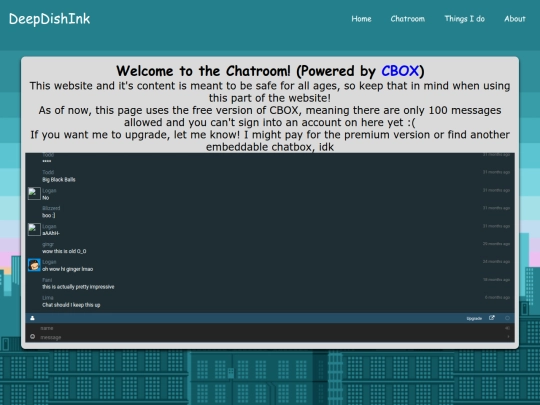Image resolution: width=540 pixels, height=405 pixels.
Task: Click the message 'boo :]'
Action: 49,216
